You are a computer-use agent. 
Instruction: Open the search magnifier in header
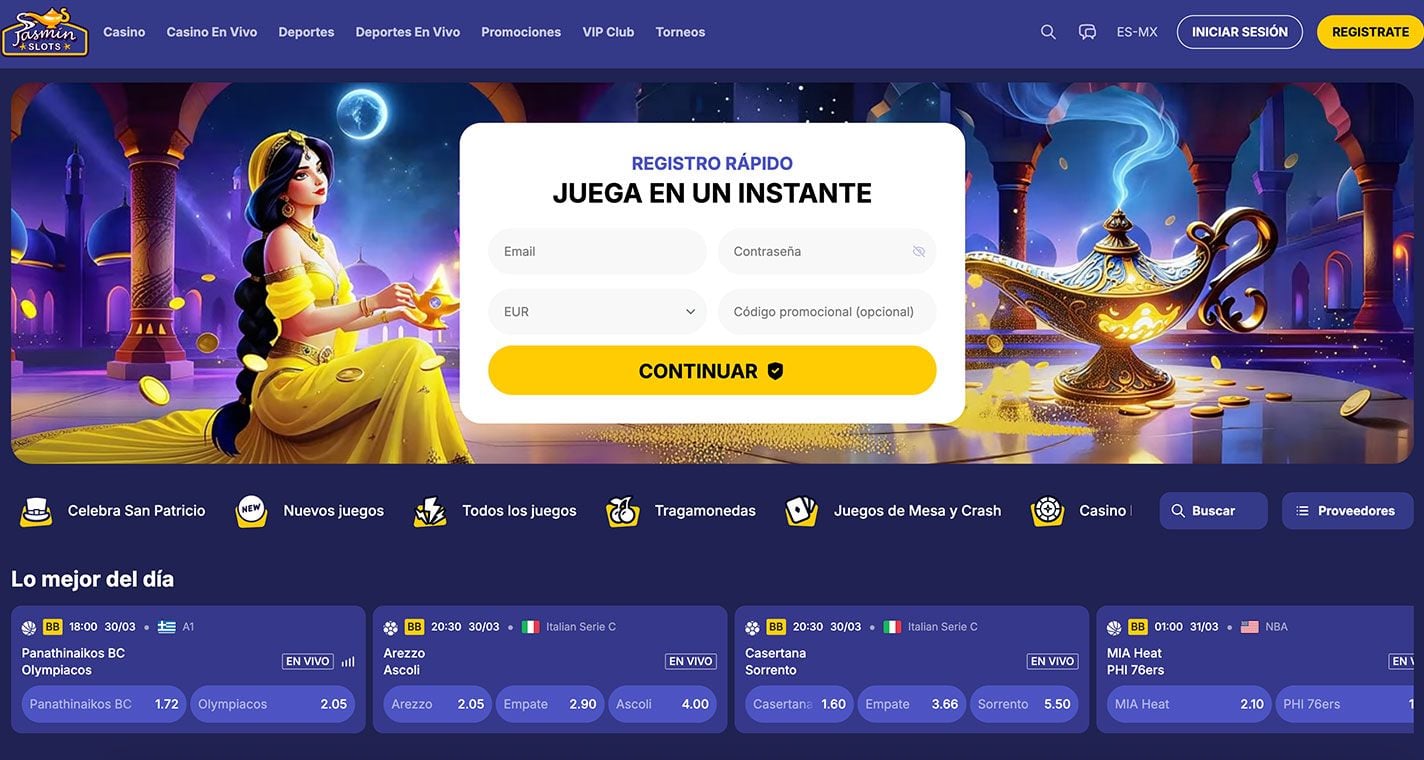point(1048,32)
